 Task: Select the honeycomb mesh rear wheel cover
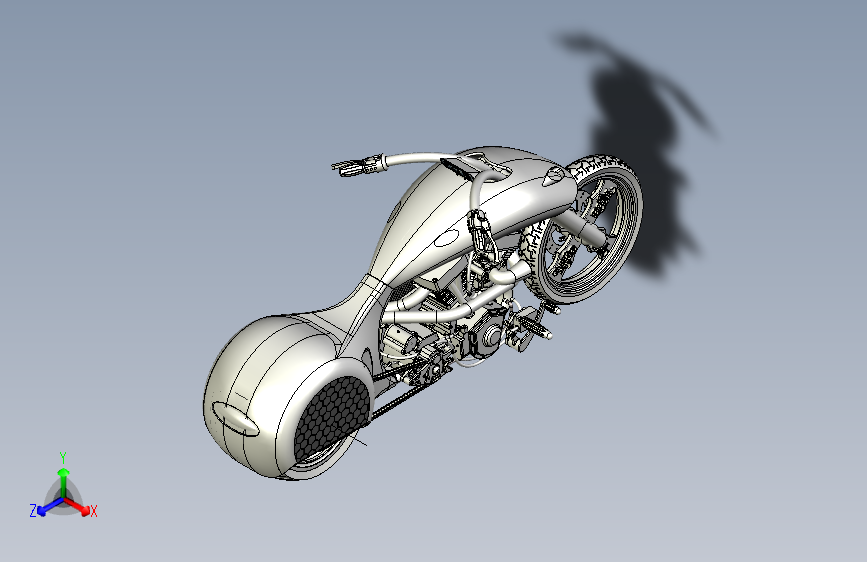click(331, 419)
